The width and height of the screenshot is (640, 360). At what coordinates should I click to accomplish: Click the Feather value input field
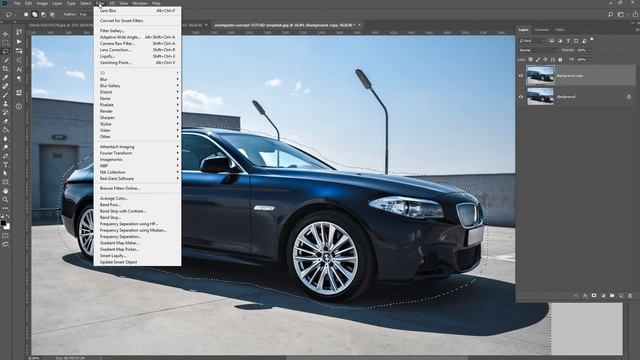[x=83, y=14]
